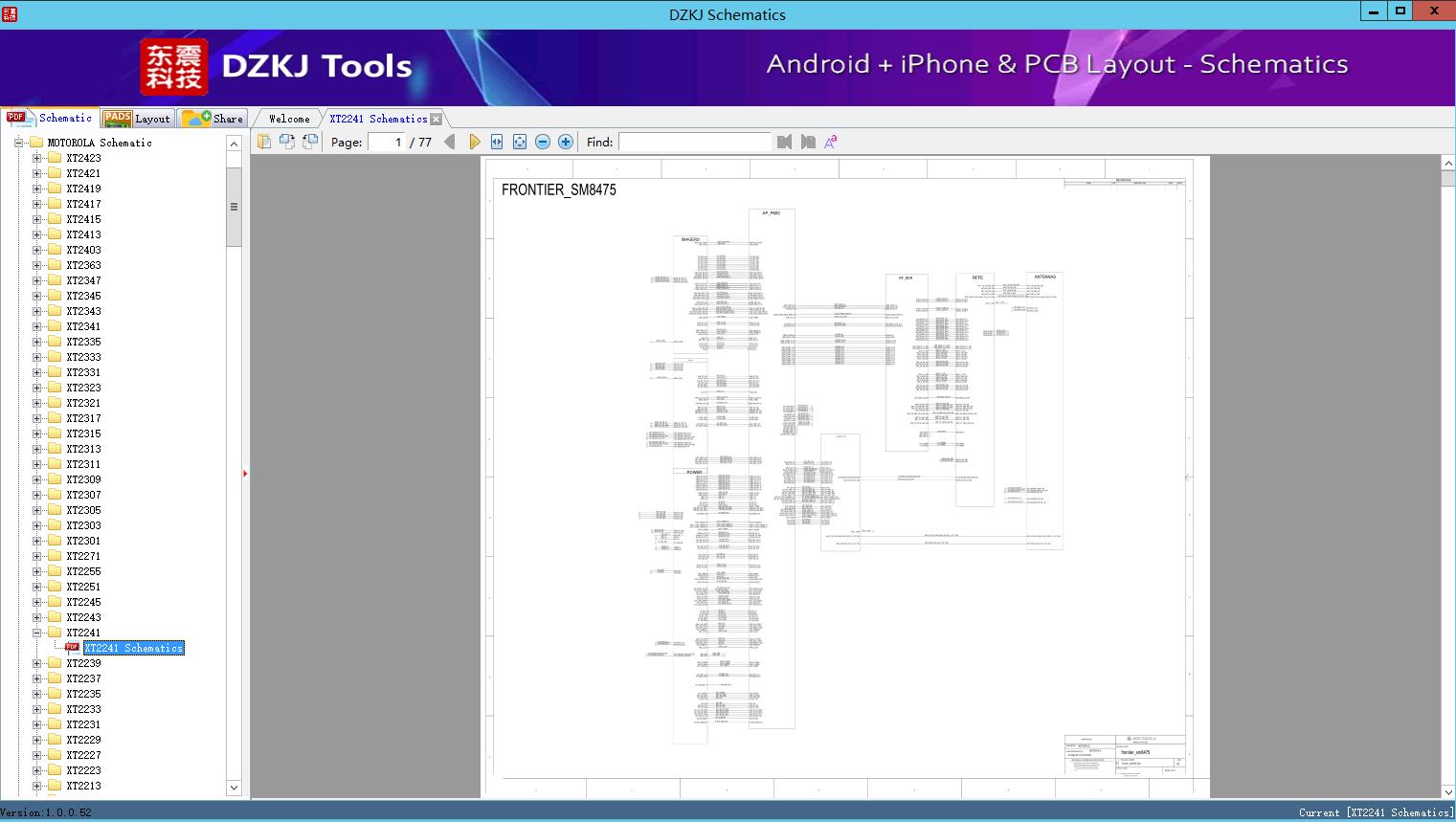
Task: Click the MOTOROLA Schematic label
Action: [x=100, y=143]
